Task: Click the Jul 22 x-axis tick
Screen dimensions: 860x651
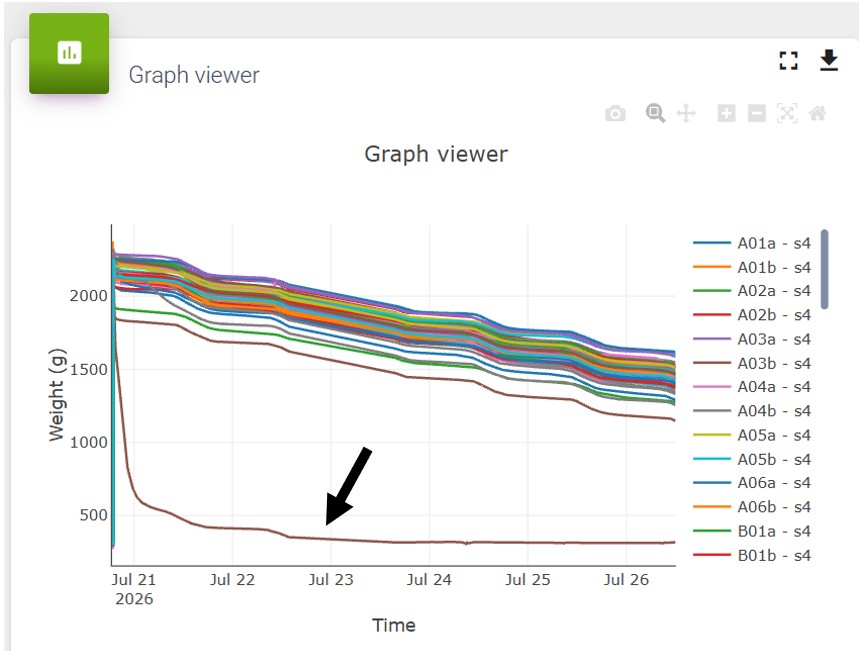Action: click(x=233, y=580)
